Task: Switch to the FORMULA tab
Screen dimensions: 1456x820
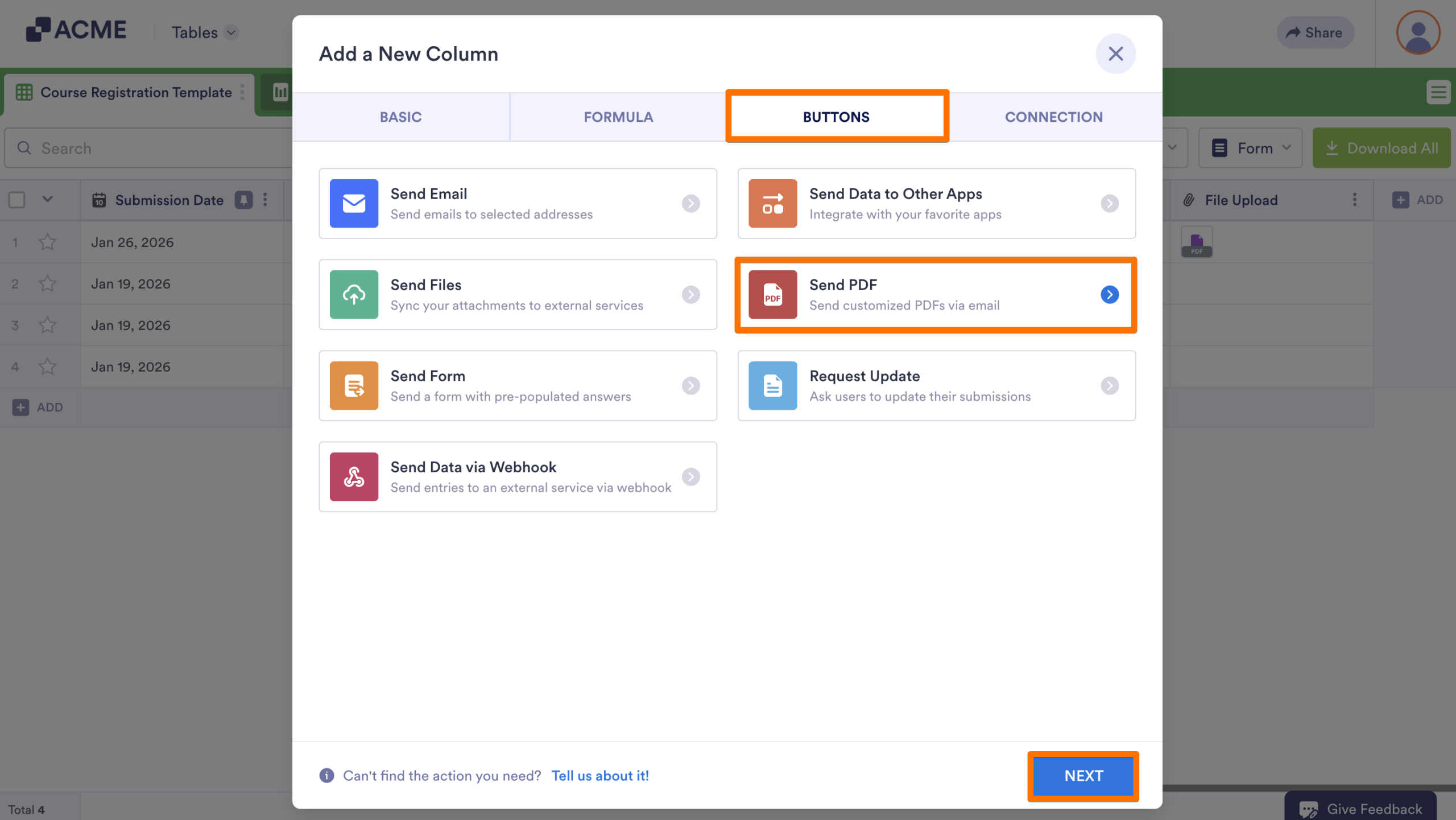Action: click(x=618, y=117)
